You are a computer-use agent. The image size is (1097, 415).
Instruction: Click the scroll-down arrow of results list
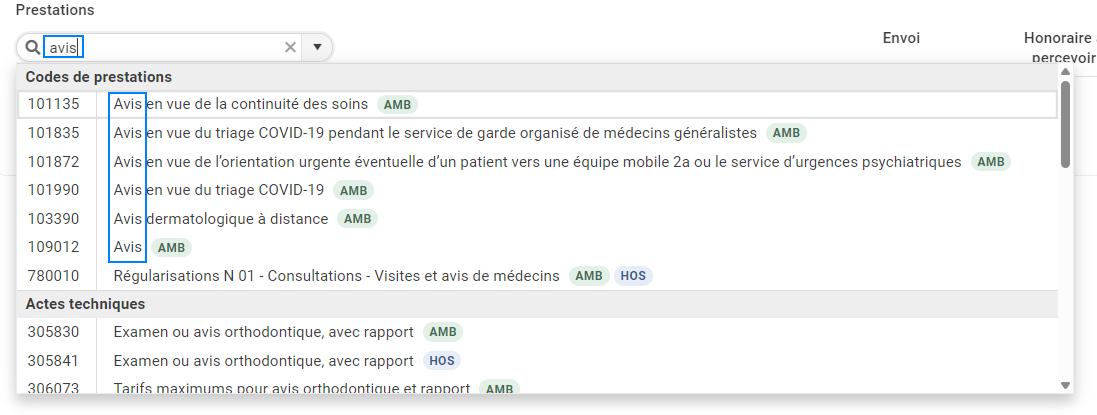[x=1065, y=385]
